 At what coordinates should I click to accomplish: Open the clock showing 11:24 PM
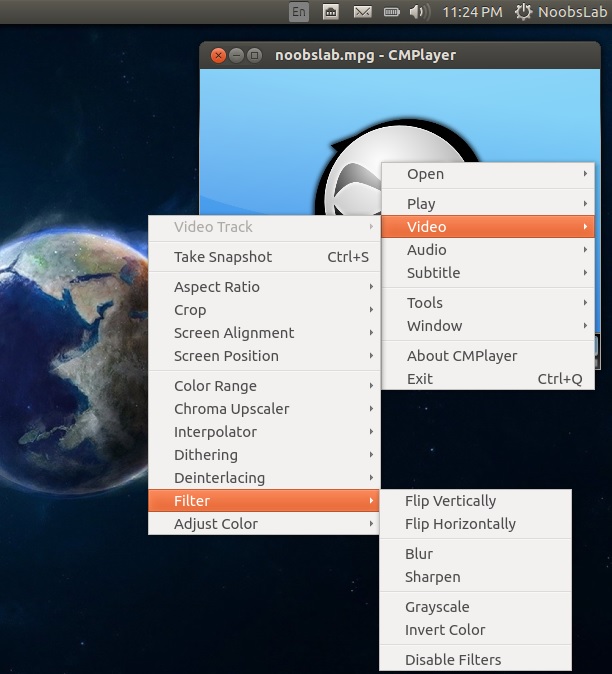coord(472,12)
